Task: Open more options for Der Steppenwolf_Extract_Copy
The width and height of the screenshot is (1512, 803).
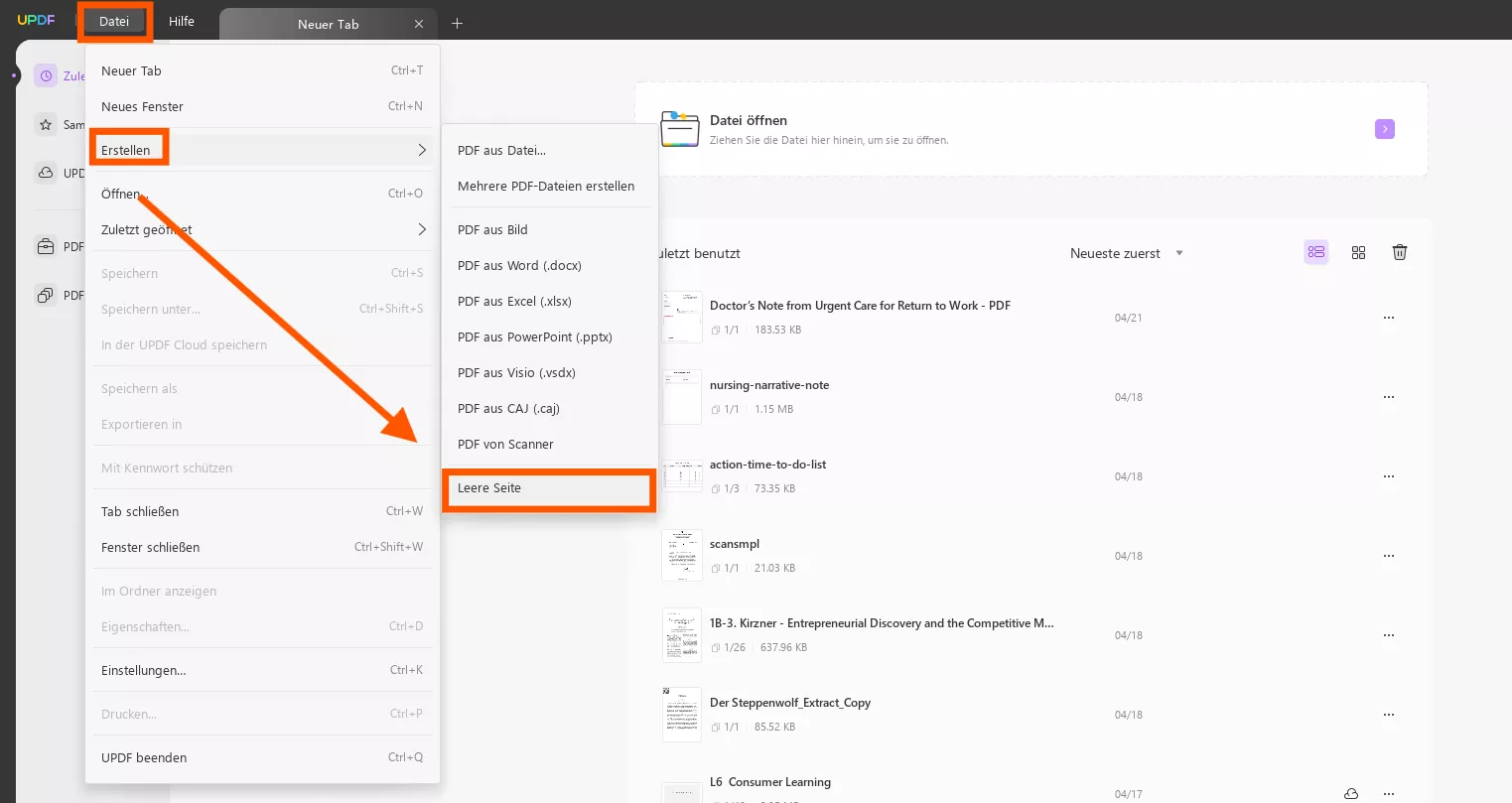Action: click(1389, 715)
